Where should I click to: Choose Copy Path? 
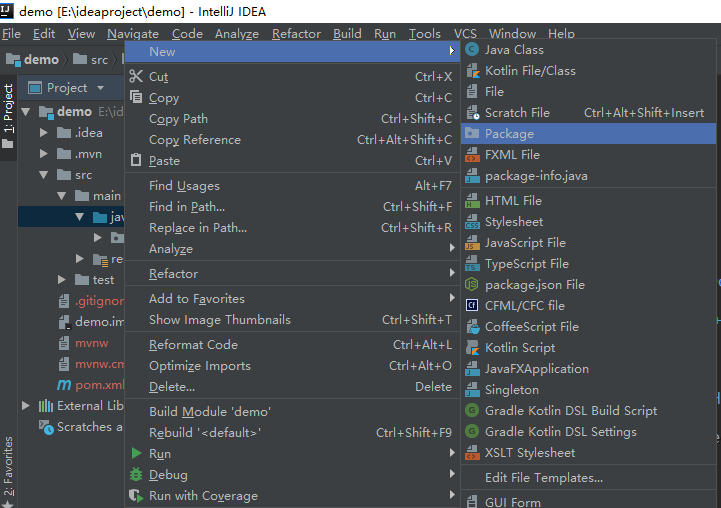pyautogui.click(x=292, y=119)
